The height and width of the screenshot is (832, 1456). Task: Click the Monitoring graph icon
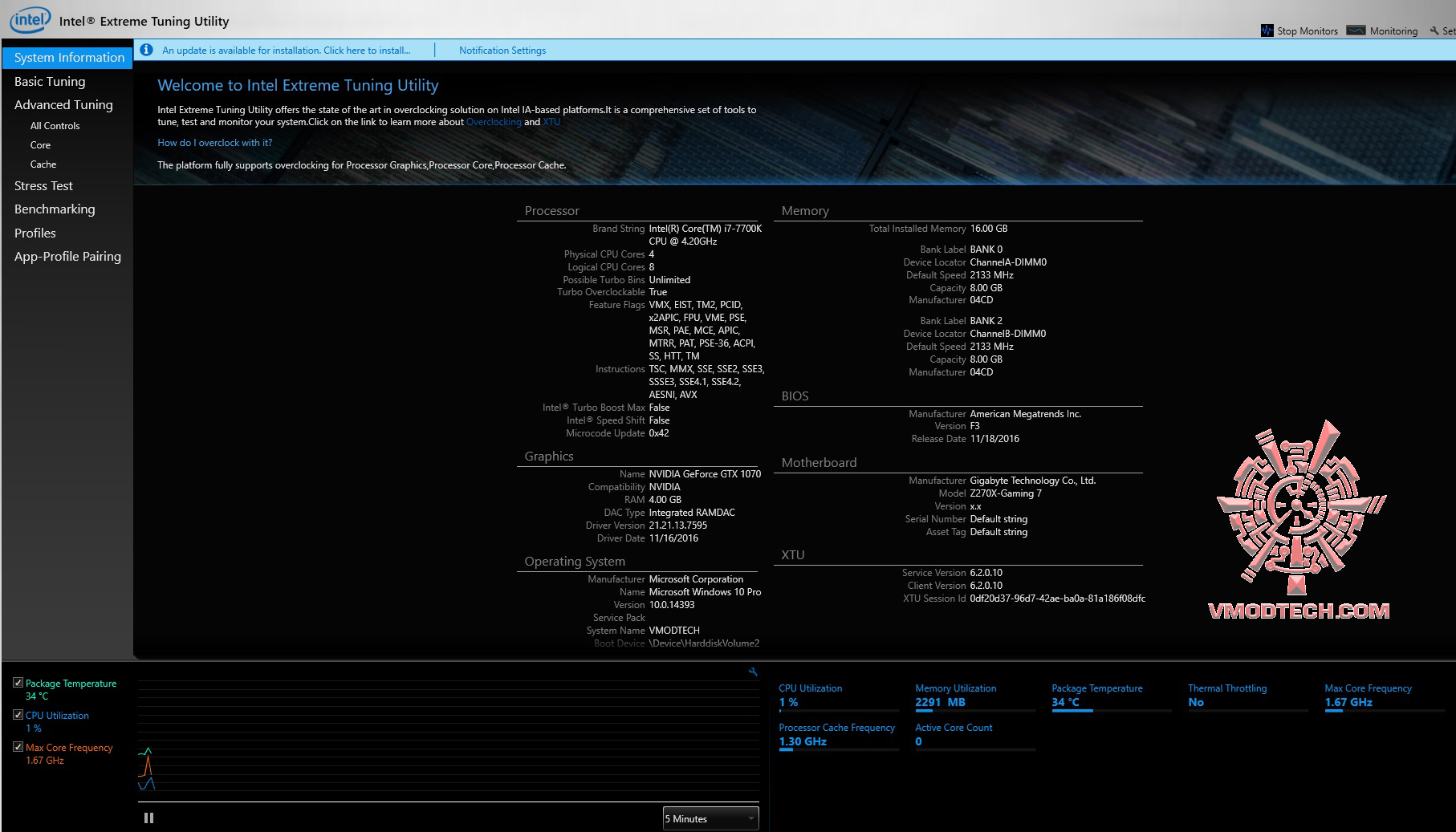tap(1356, 30)
